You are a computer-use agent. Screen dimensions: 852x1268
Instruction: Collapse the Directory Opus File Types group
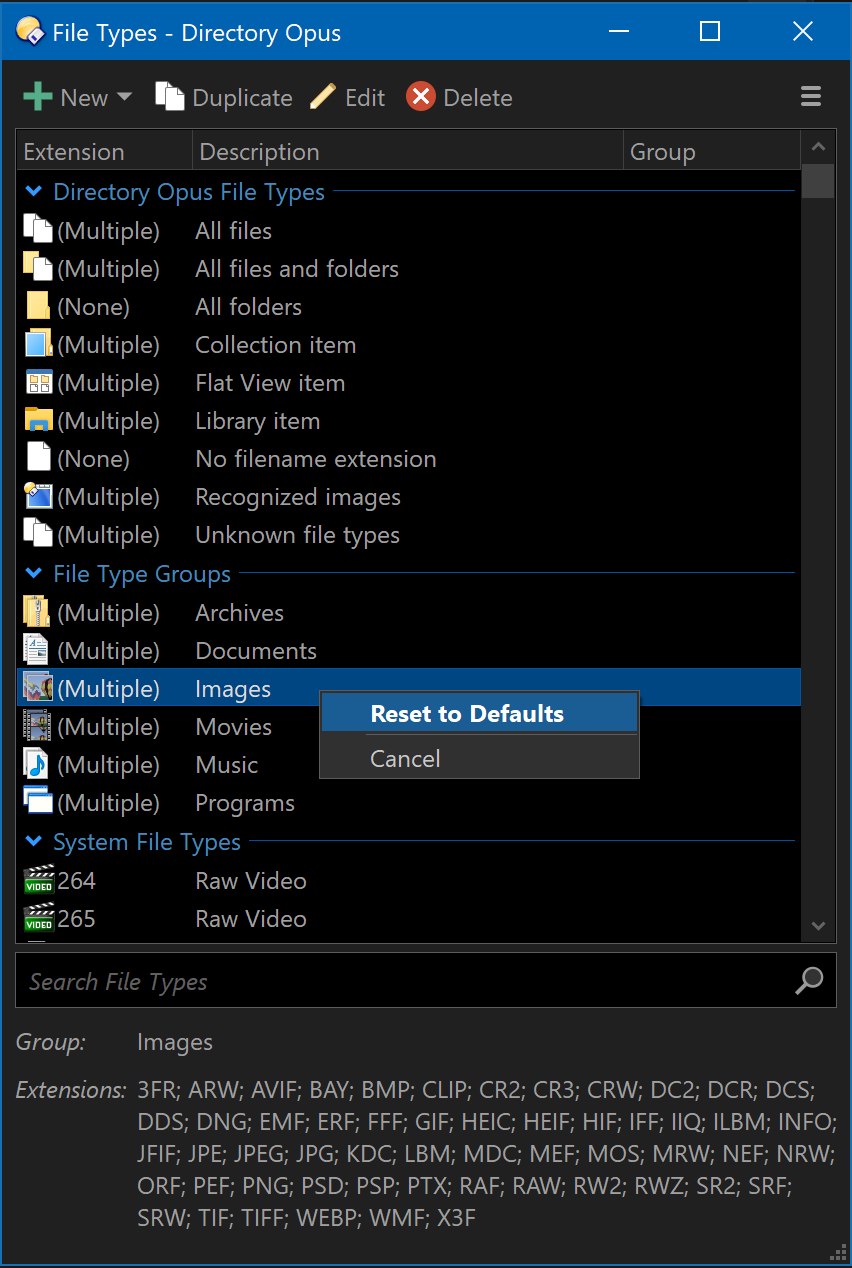[34, 191]
